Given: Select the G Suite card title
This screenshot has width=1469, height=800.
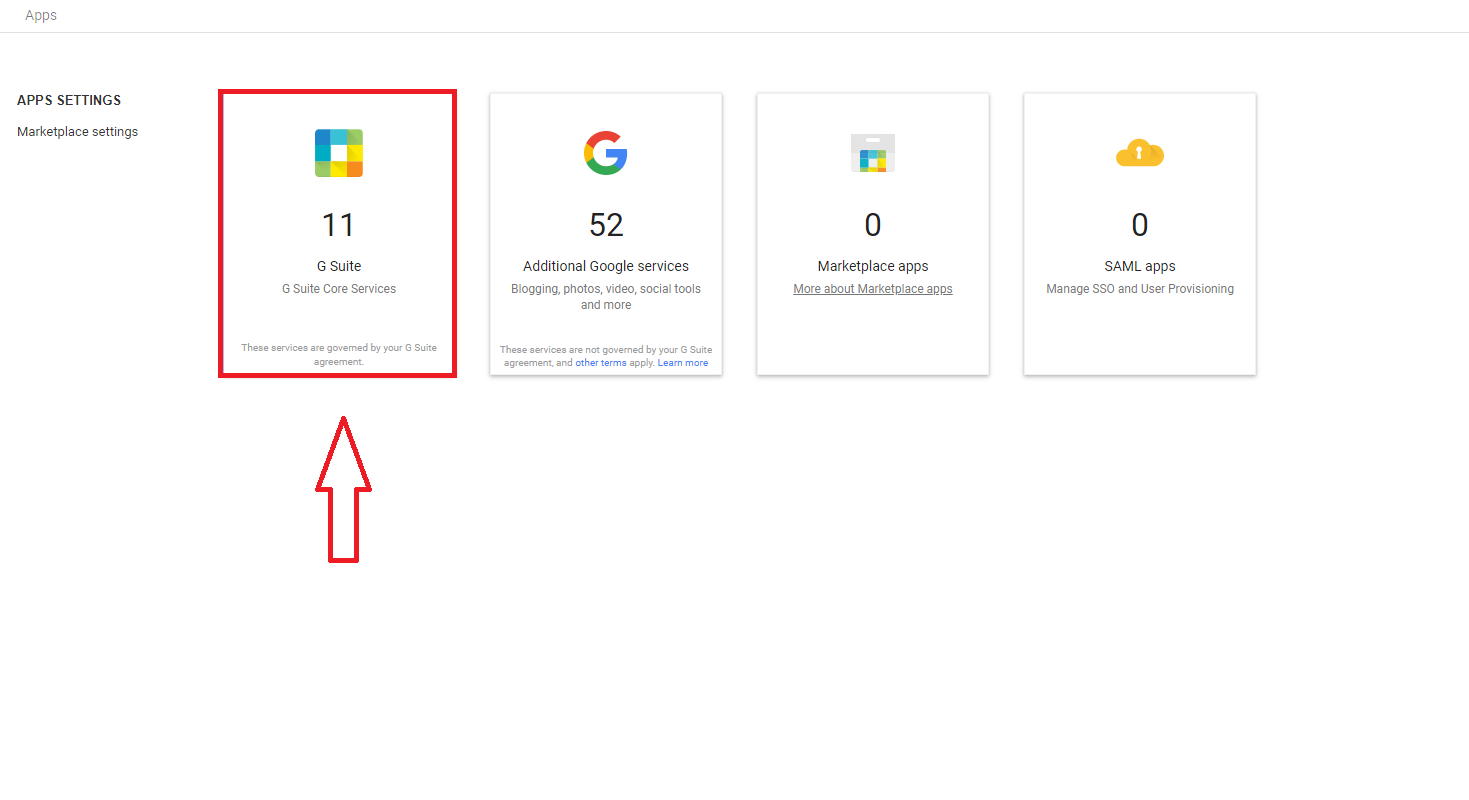Looking at the screenshot, I should point(339,266).
